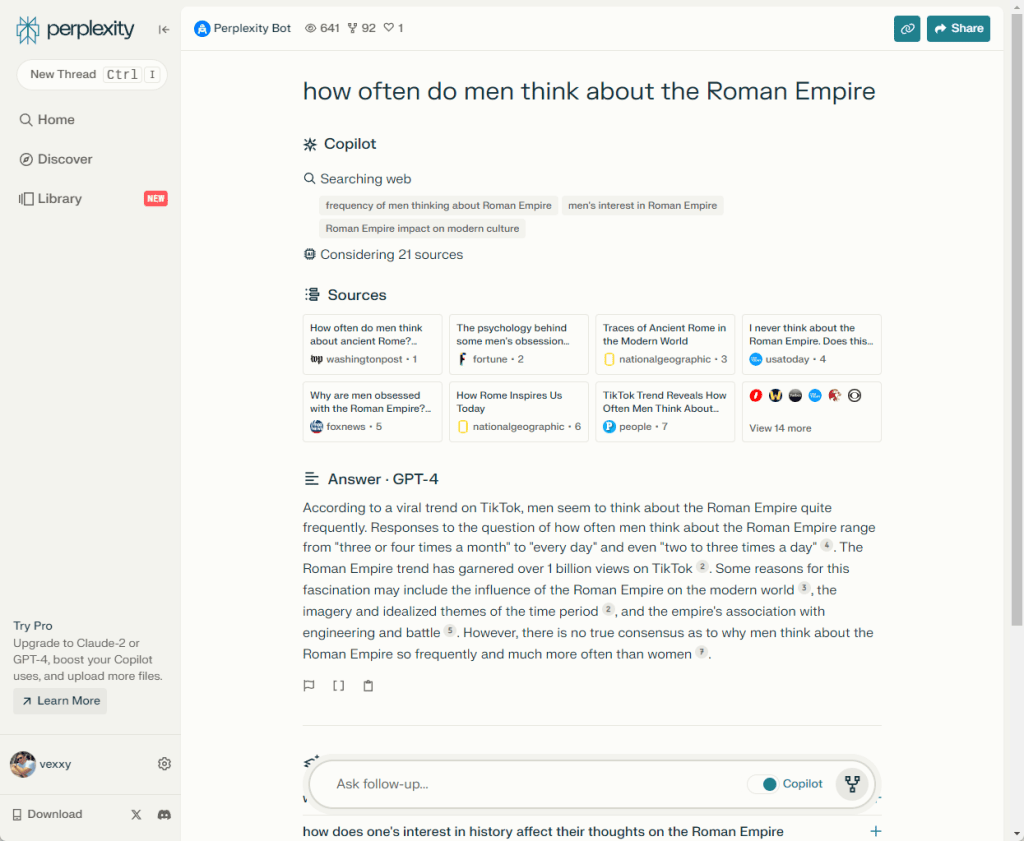Click the fork count icon showing 92
The width and height of the screenshot is (1024, 841).
click(353, 28)
